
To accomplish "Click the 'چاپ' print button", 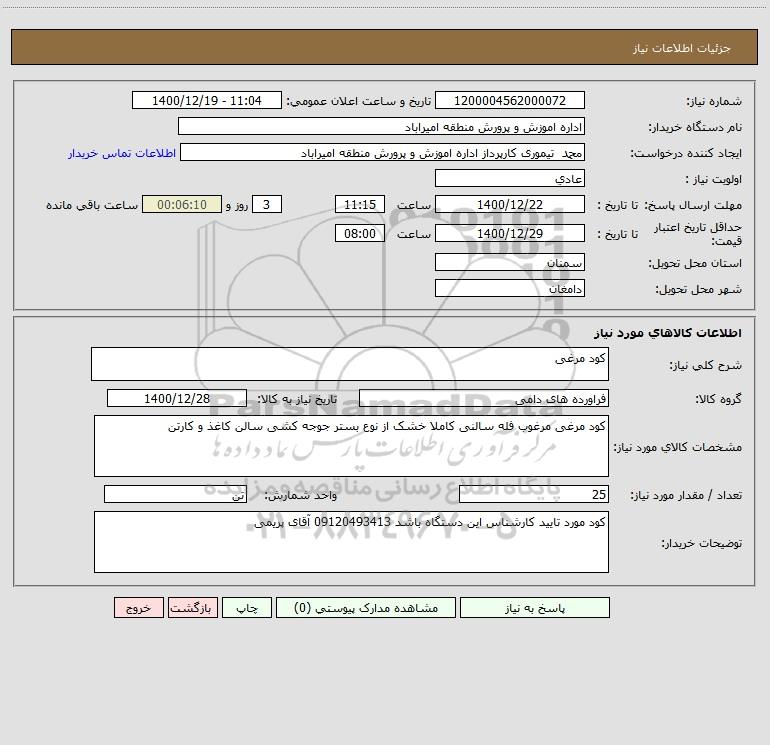I will coord(247,607).
